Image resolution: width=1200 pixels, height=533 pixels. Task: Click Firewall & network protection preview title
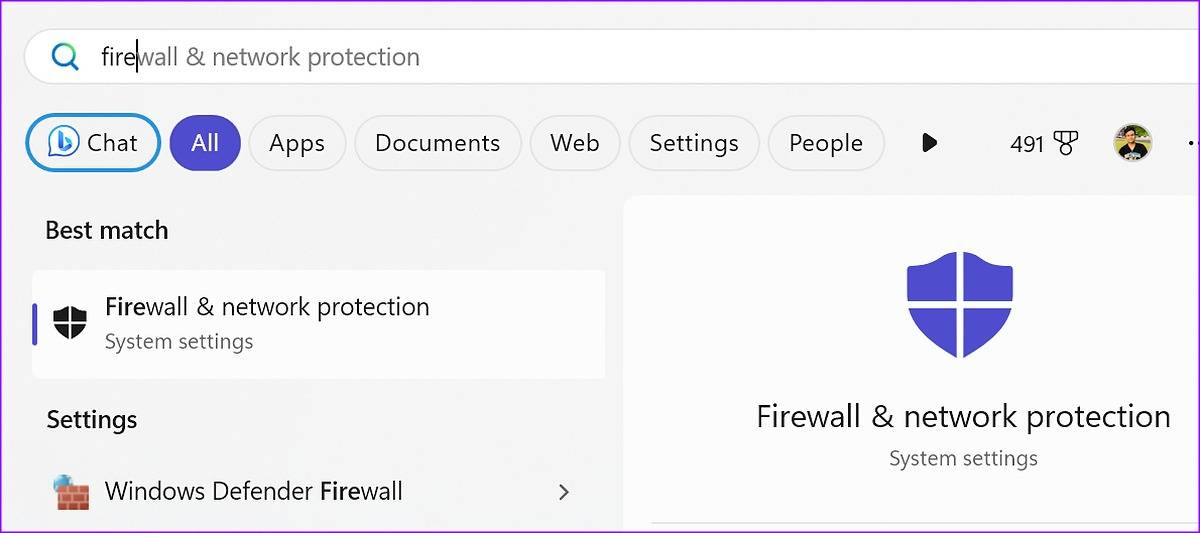[963, 416]
